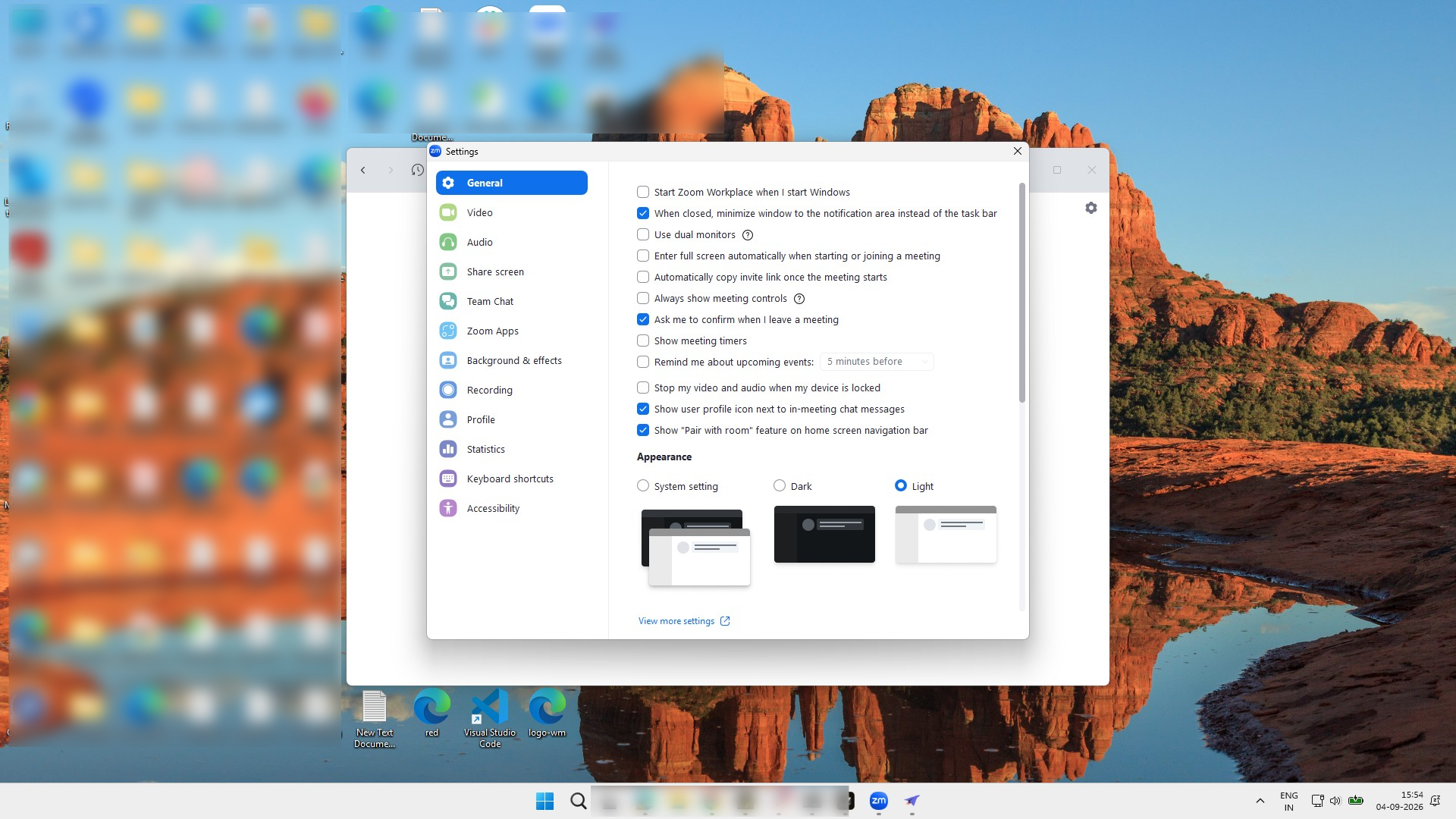Viewport: 1456px width, 819px height.
Task: Select the logo-wm desktop icon
Action: (x=547, y=713)
